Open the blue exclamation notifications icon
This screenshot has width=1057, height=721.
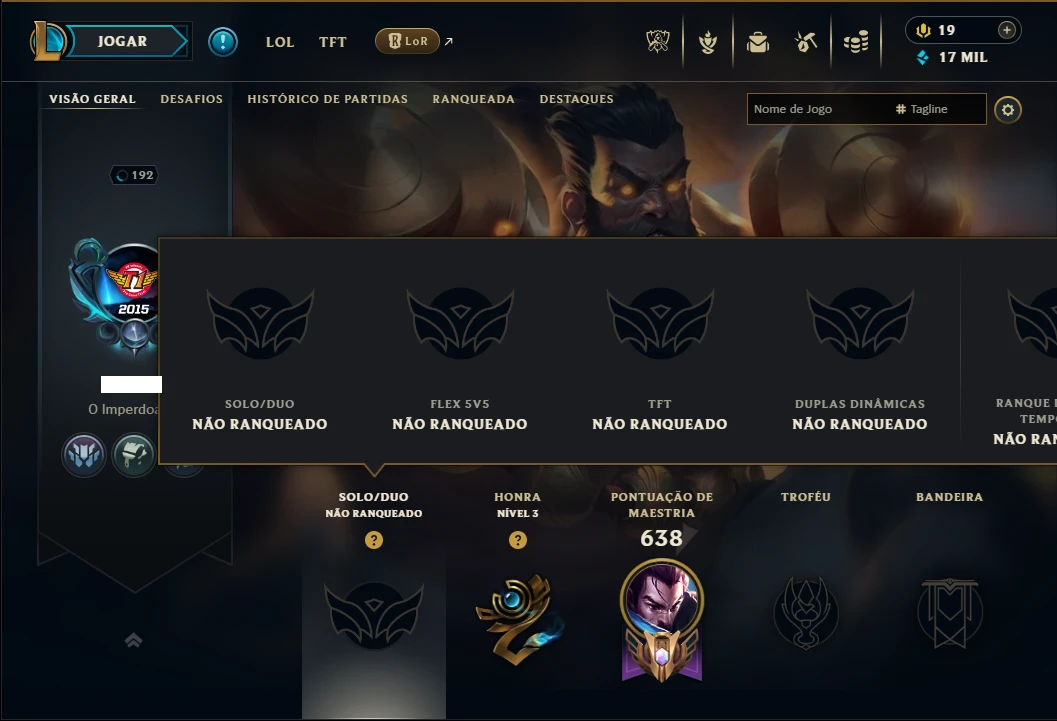point(222,42)
